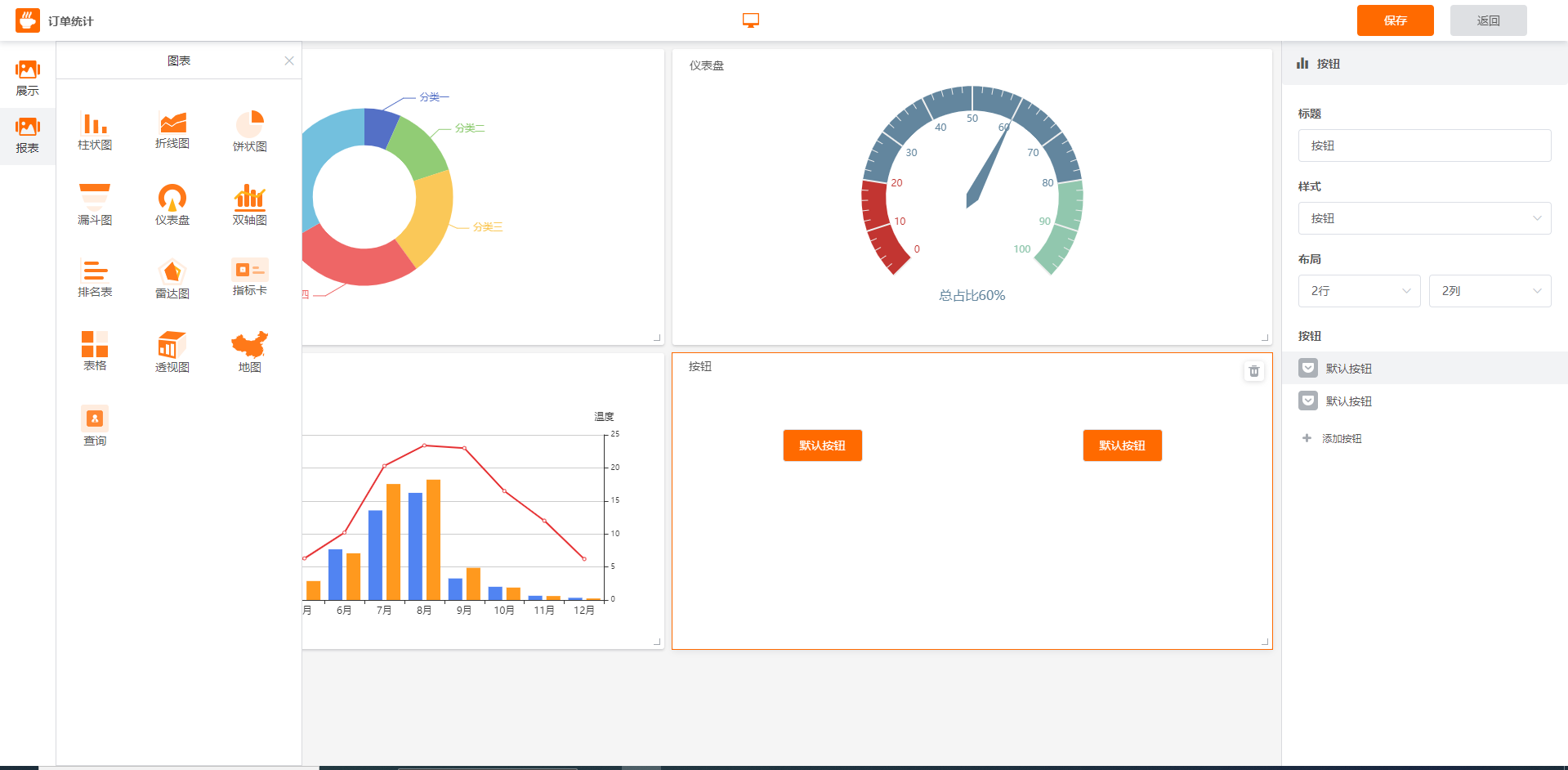This screenshot has height=770, width=1568.
Task: Click the resize handle of 按钮 widget
Action: (x=1265, y=642)
